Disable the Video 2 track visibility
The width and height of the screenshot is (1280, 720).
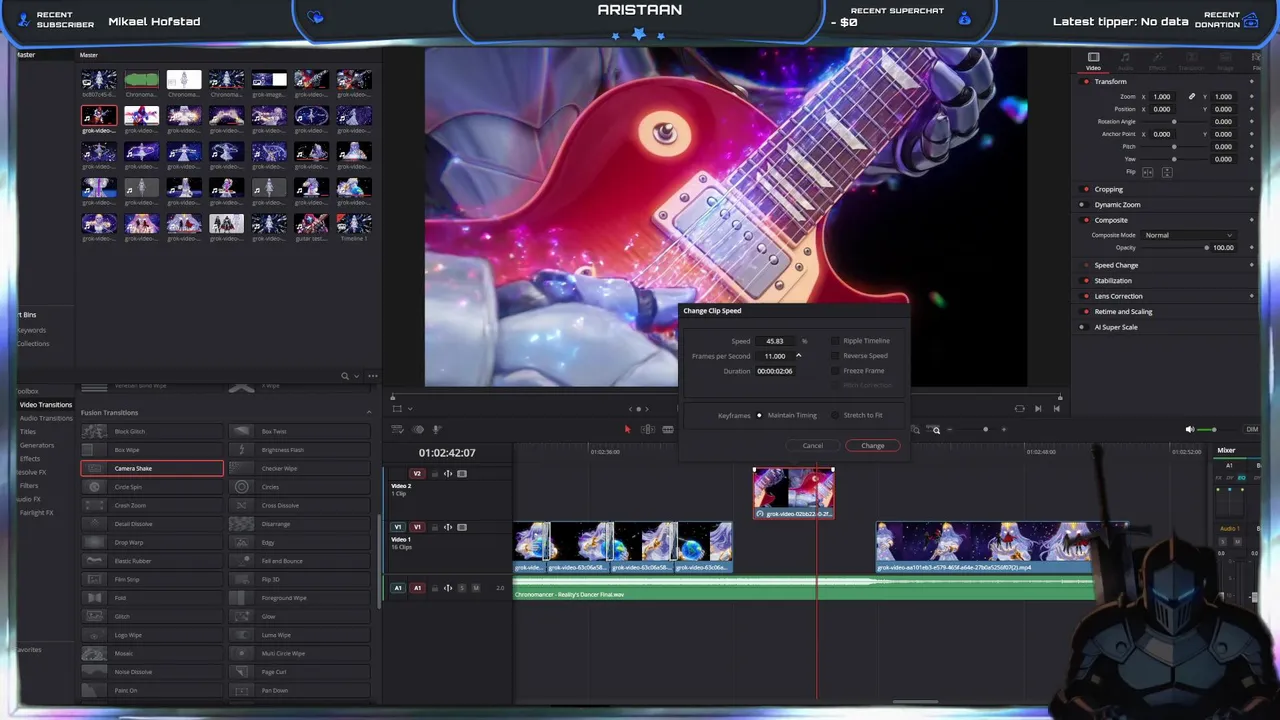click(x=462, y=473)
